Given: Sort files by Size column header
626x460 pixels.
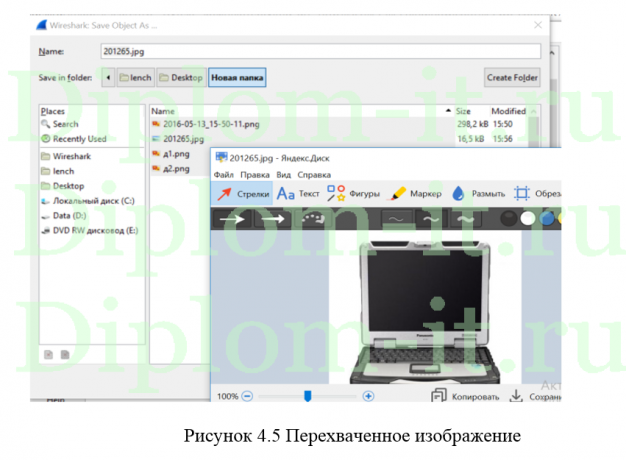Looking at the screenshot, I should [463, 111].
